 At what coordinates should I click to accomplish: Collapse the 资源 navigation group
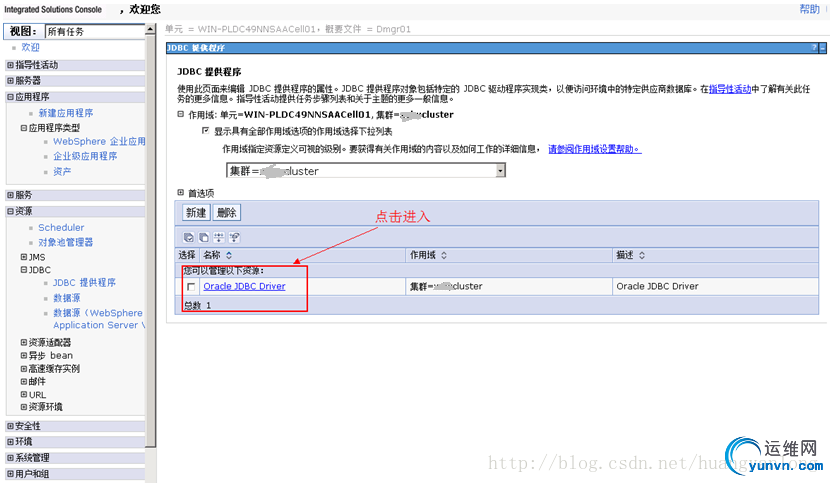[x=10, y=211]
